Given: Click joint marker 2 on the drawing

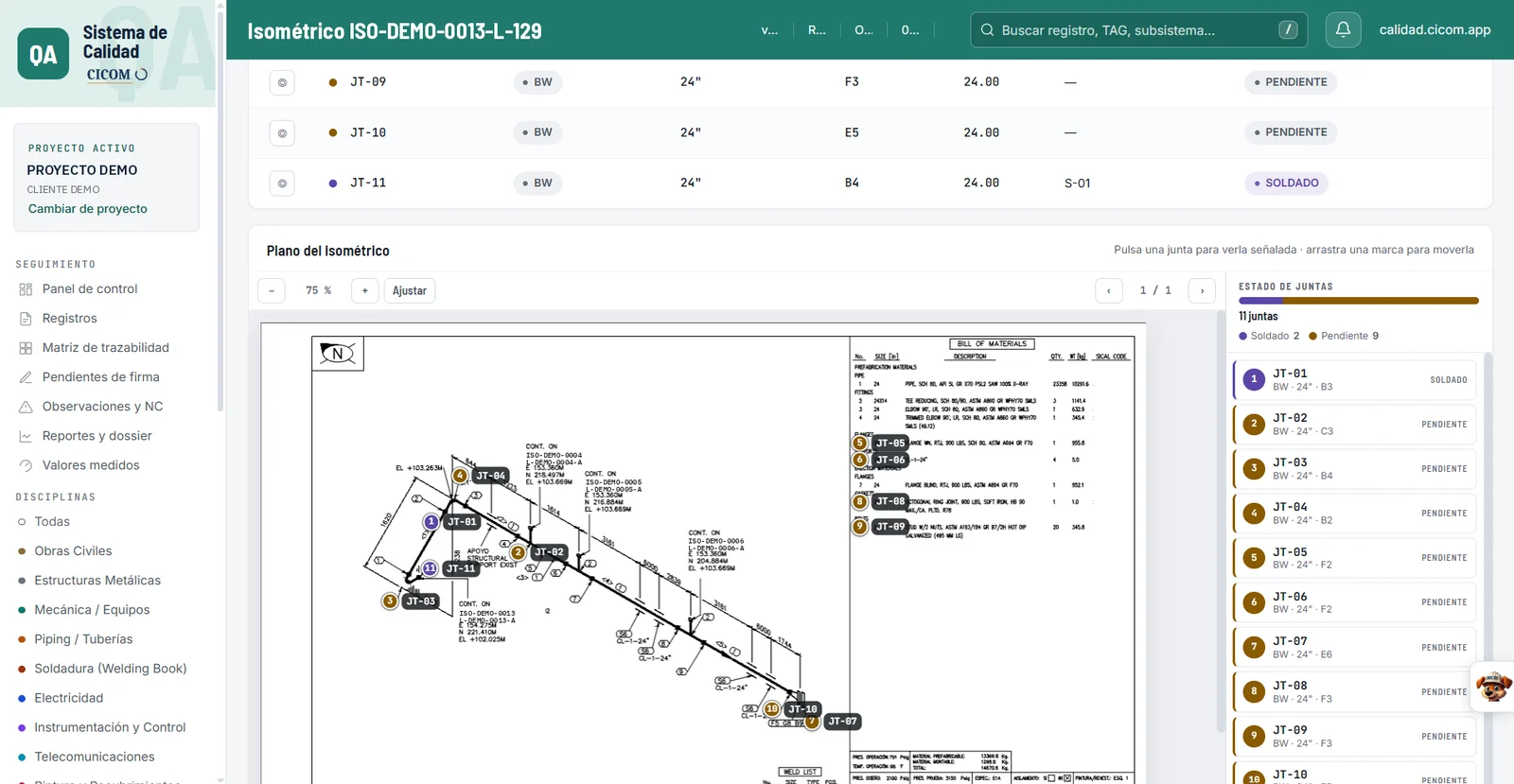Looking at the screenshot, I should [518, 552].
